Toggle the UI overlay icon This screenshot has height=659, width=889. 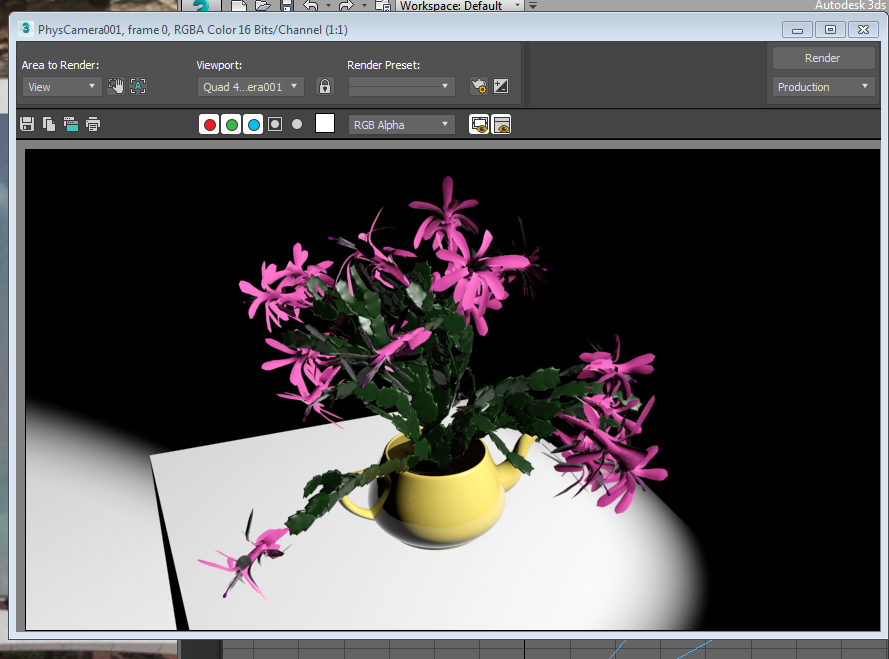pos(479,124)
